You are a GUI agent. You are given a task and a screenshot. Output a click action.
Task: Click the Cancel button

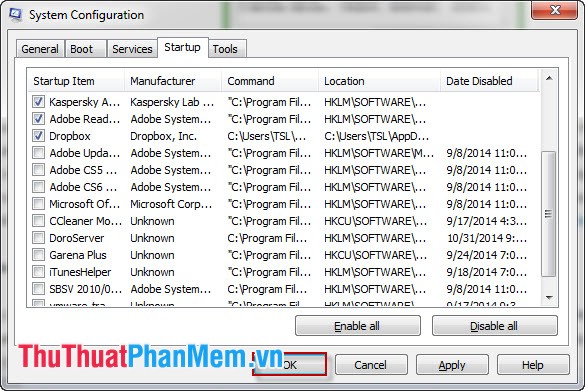click(371, 365)
